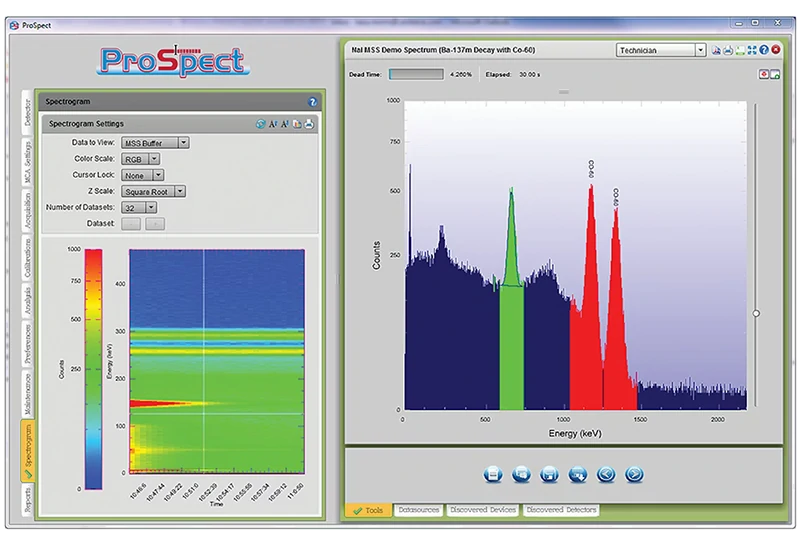Click the decrease font size icon
The height and width of the screenshot is (545, 800).
coord(285,124)
